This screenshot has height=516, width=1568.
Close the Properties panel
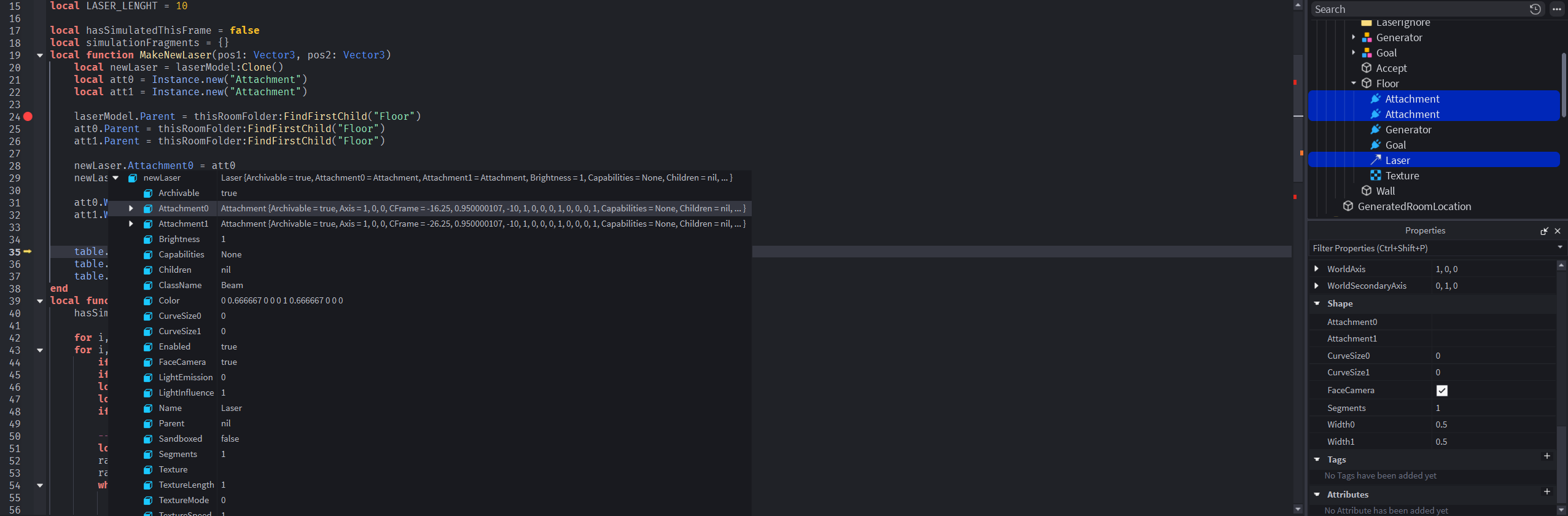click(1558, 231)
